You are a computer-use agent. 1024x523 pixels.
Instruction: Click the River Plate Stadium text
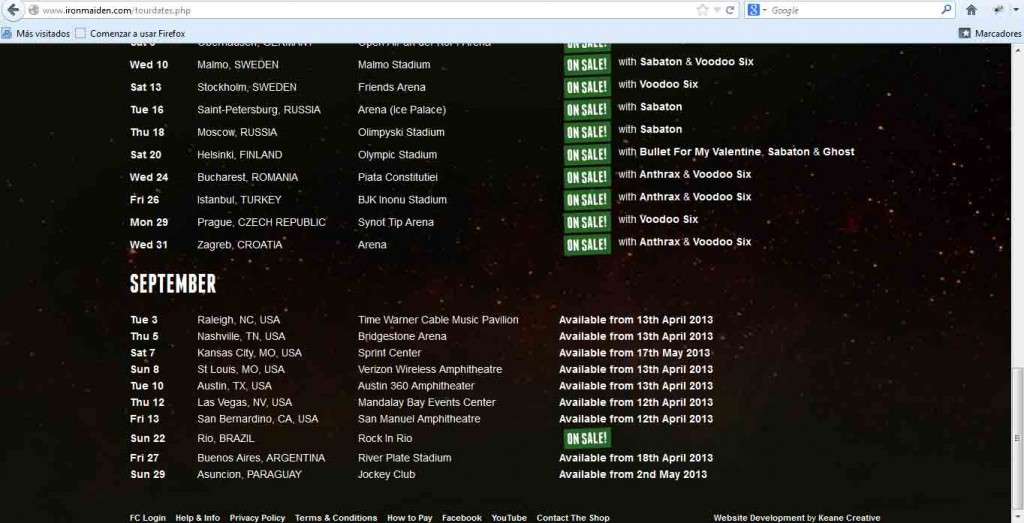point(404,458)
